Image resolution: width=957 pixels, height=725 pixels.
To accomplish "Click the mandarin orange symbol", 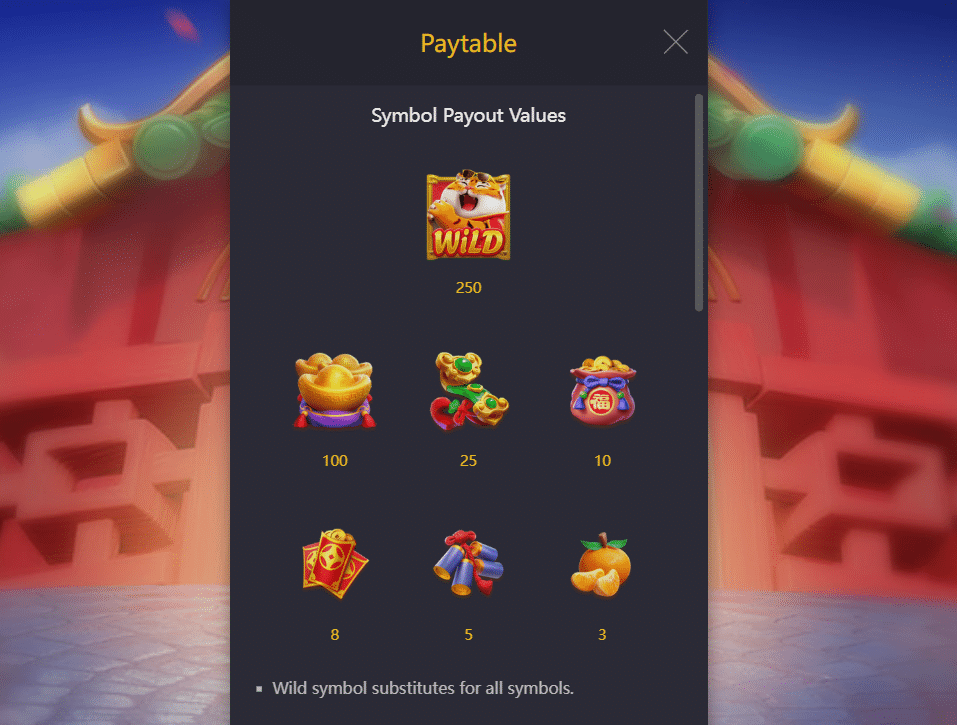I will pyautogui.click(x=602, y=564).
